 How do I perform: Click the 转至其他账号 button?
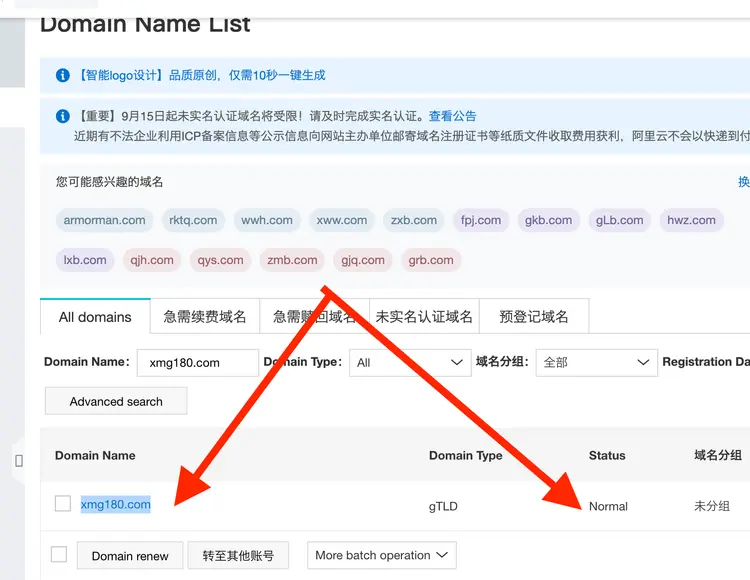click(238, 556)
